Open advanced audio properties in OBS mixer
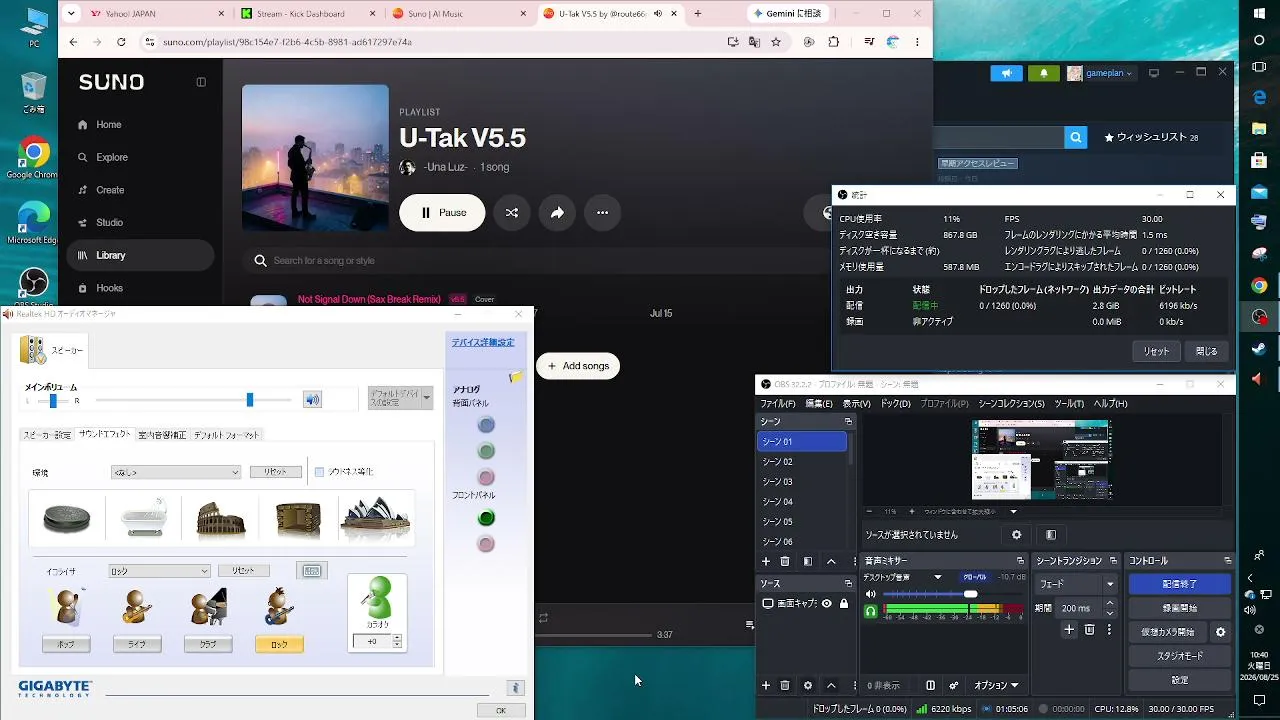1280x720 pixels. tap(954, 686)
